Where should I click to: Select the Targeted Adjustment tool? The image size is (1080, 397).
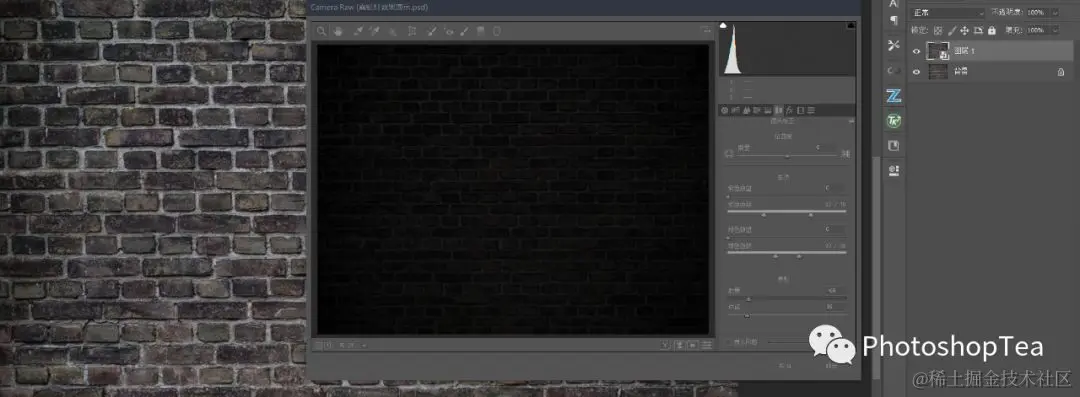(393, 31)
